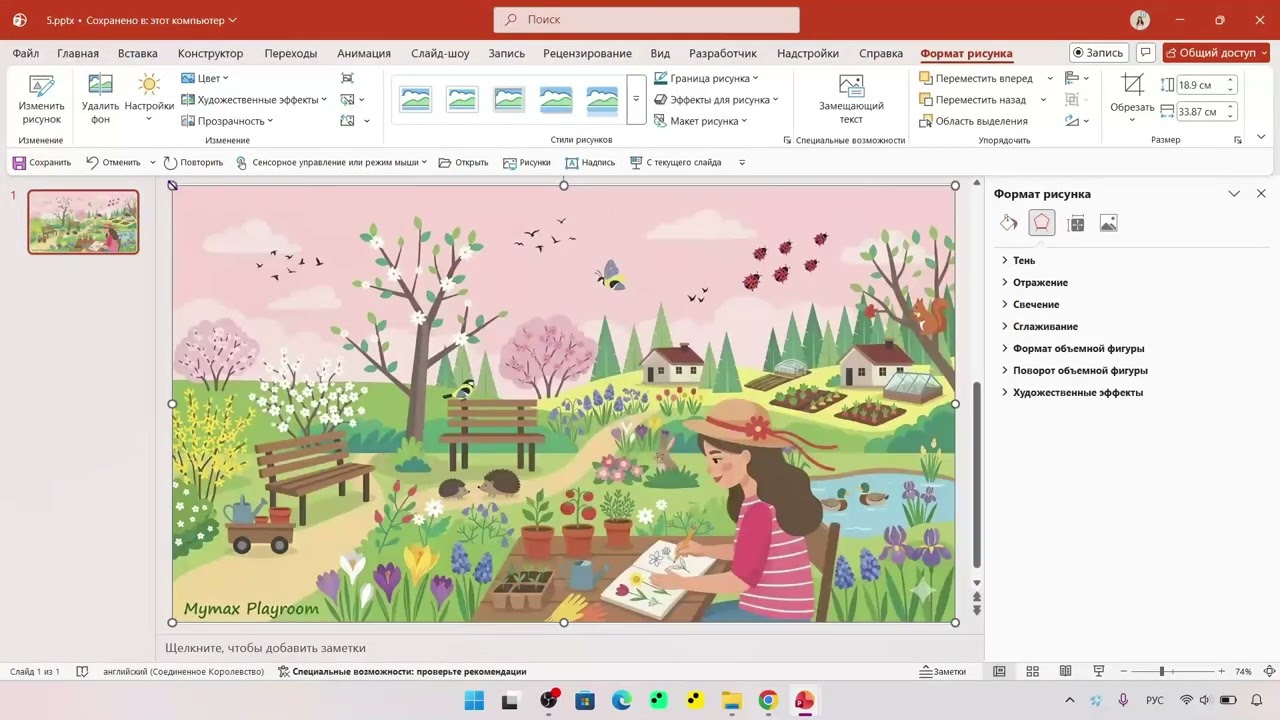Redo the action (Повторить)

click(193, 162)
